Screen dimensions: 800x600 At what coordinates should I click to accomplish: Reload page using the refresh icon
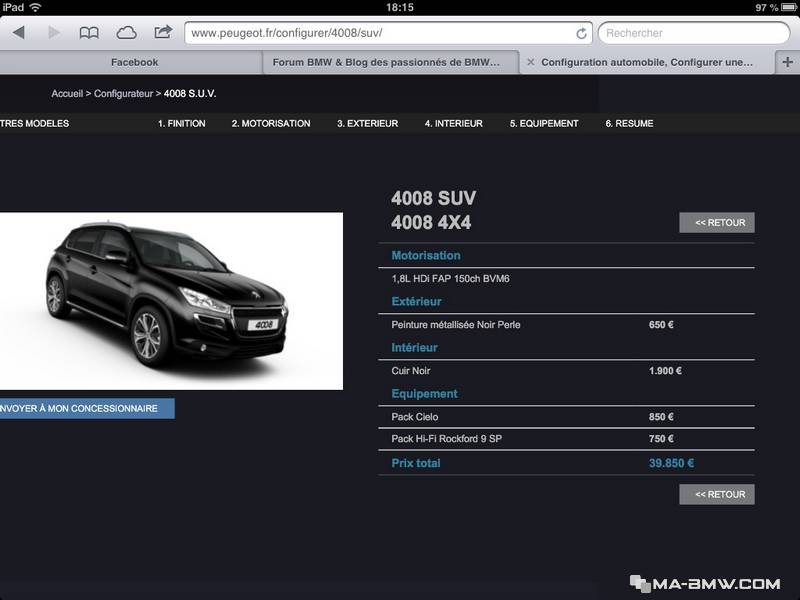point(581,34)
